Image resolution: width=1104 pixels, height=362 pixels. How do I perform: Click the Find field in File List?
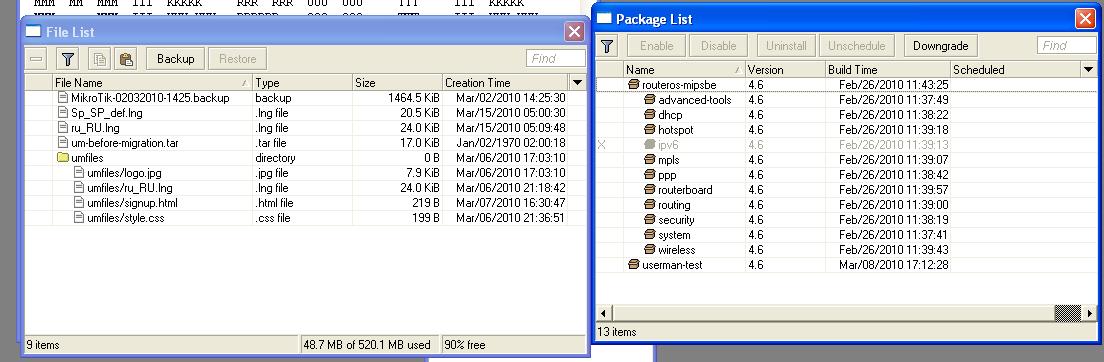click(x=556, y=58)
